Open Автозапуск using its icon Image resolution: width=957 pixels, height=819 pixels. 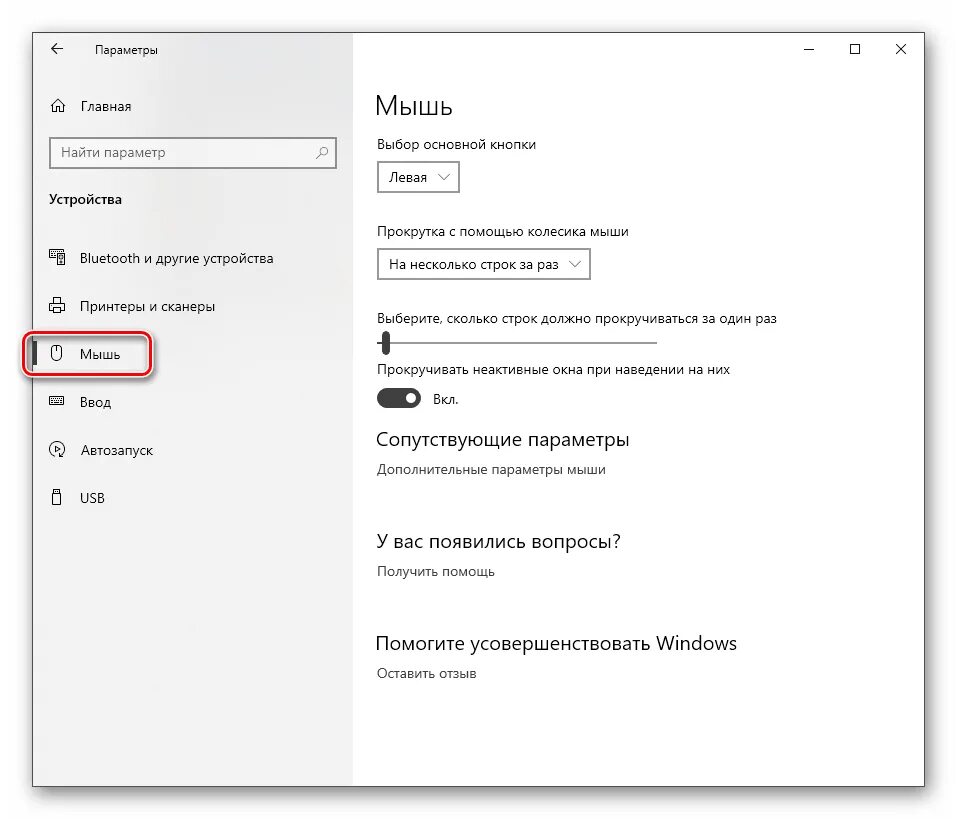click(x=57, y=449)
